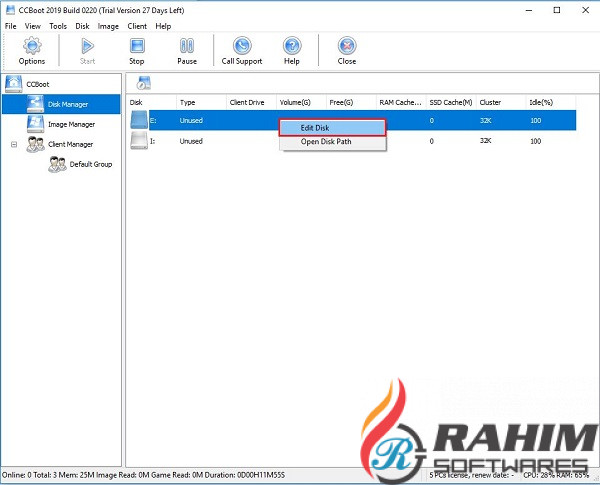The width and height of the screenshot is (600, 485).
Task: Click idle 100 value in E: row
Action: pyautogui.click(x=535, y=120)
